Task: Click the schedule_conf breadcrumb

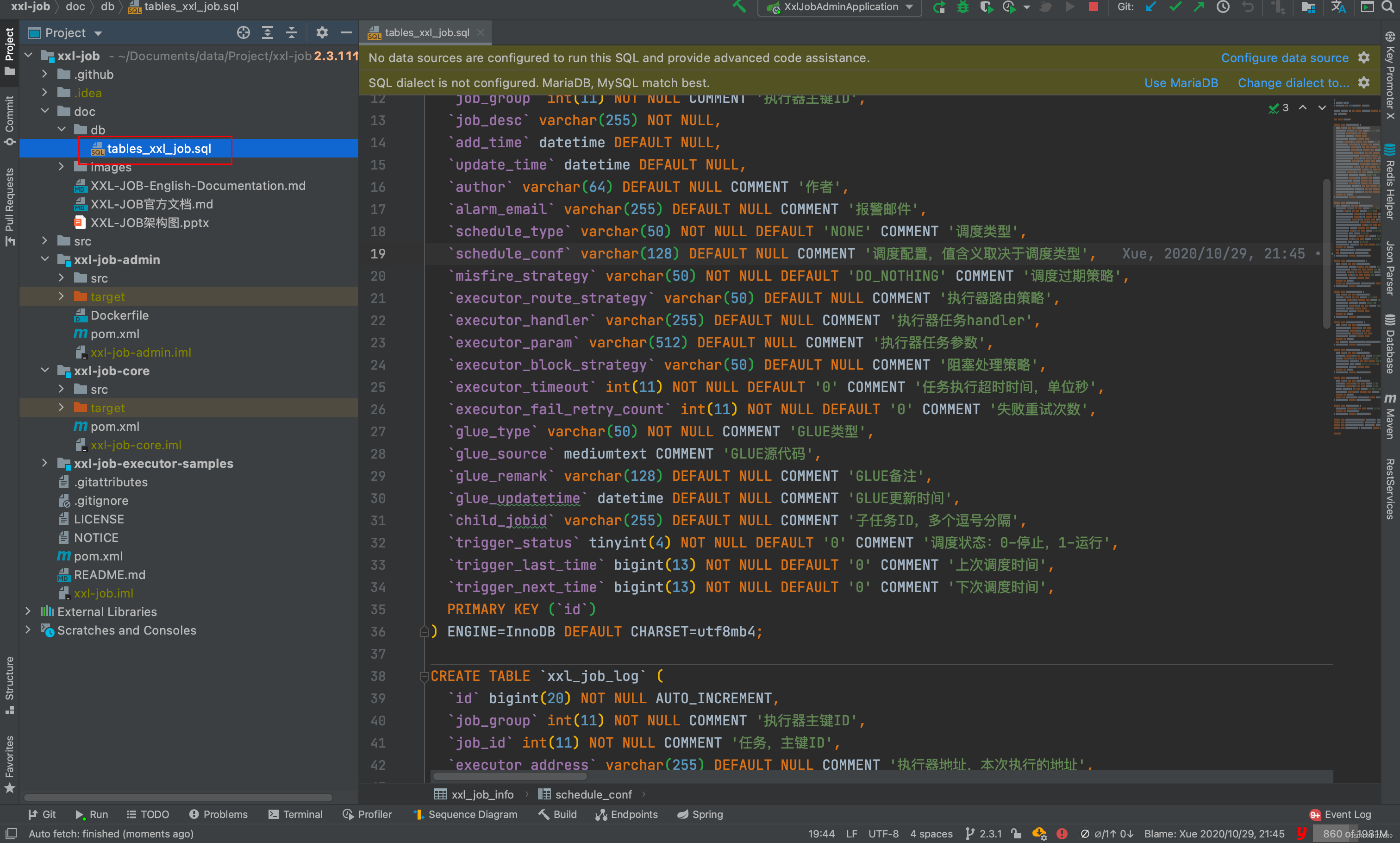Action: [585, 795]
